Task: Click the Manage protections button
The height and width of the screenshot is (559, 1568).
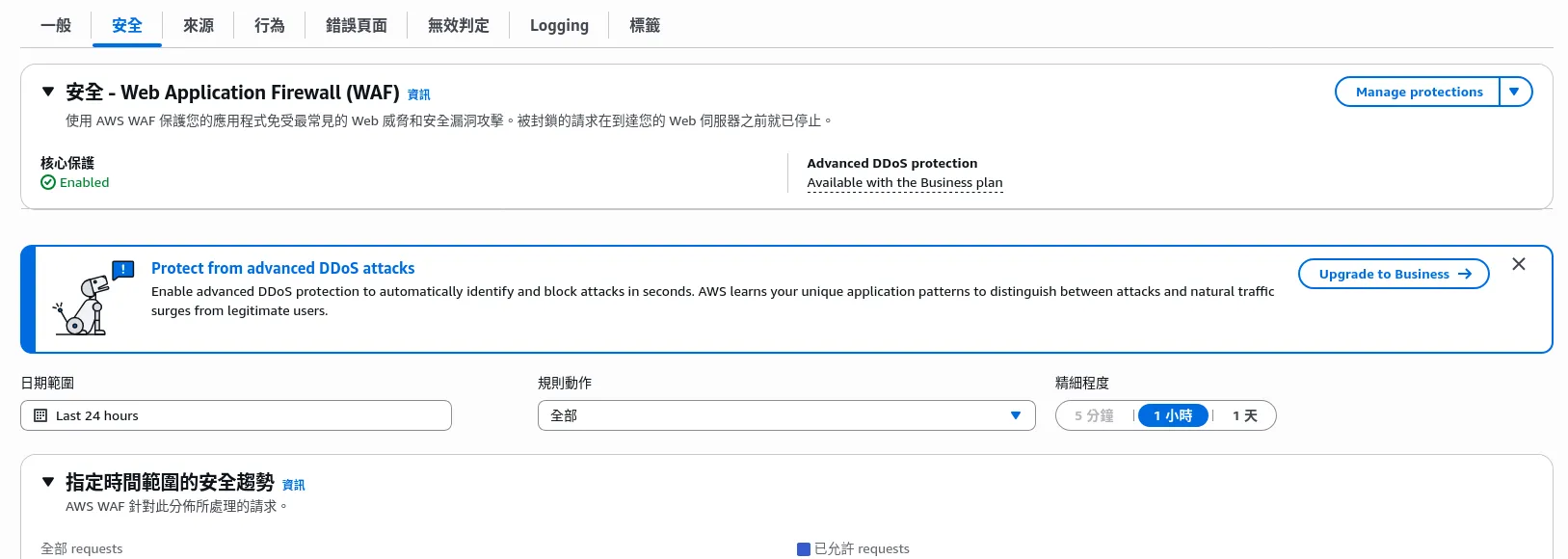Action: click(x=1419, y=92)
